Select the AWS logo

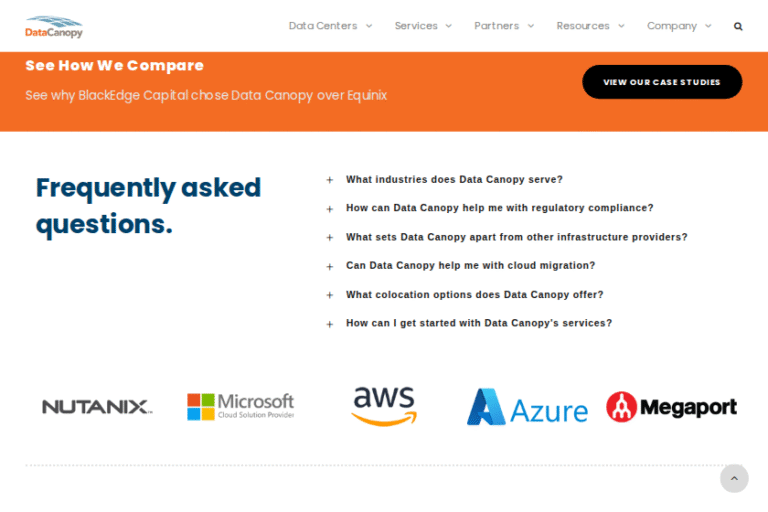[384, 406]
